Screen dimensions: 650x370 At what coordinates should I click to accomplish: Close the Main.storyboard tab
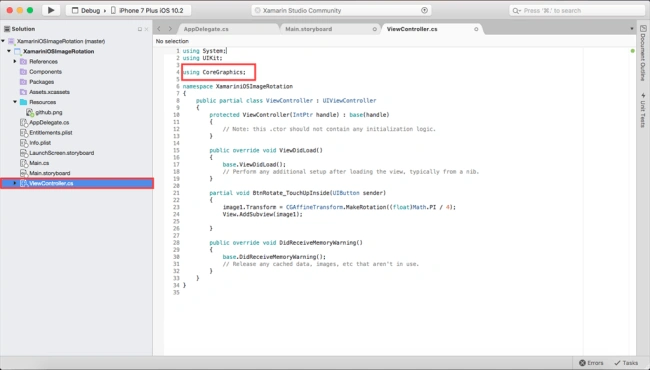click(374, 29)
